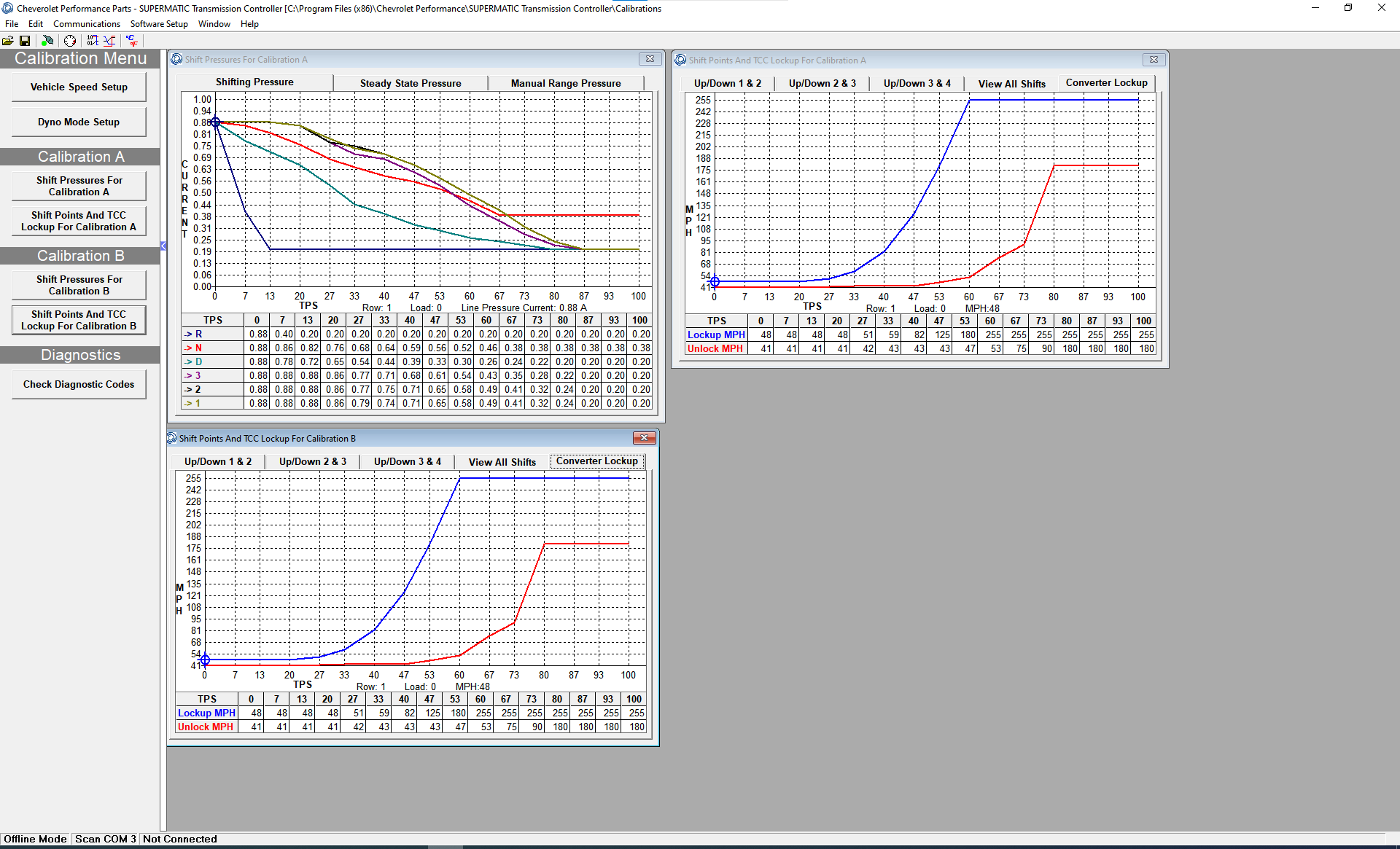Image resolution: width=1400 pixels, height=849 pixels.
Task: Switch to the Manual Range Pressure tab
Action: [566, 83]
